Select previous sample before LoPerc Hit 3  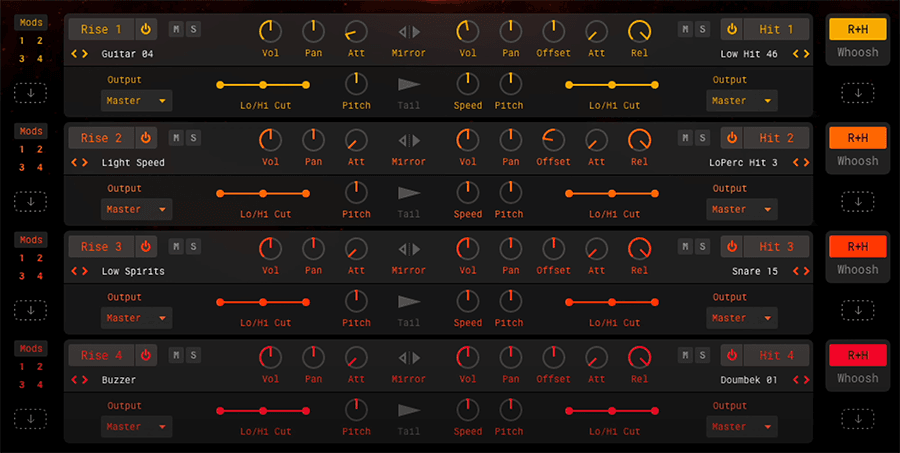point(796,162)
